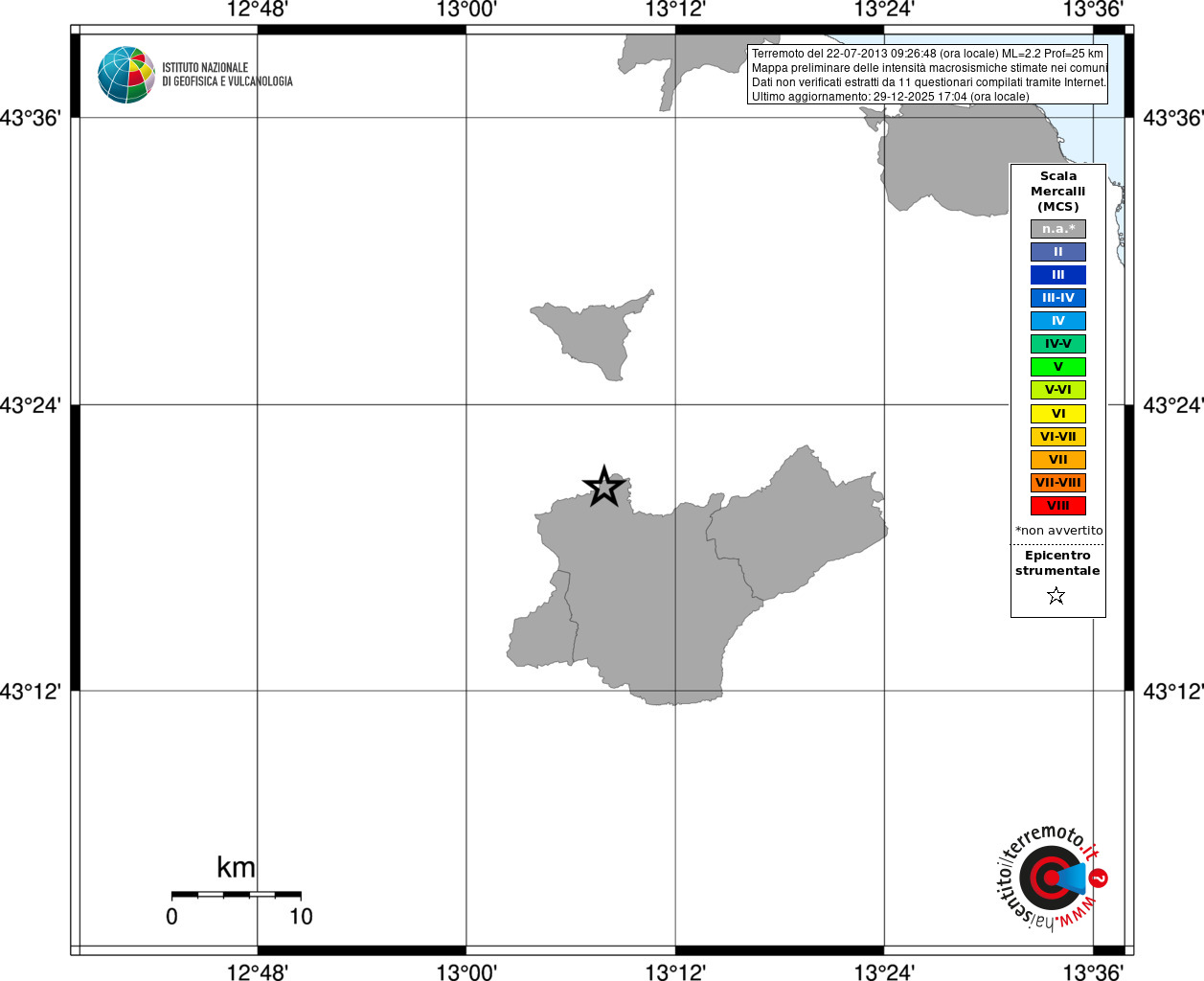1204x981 pixels.
Task: Select the orange VII legend swatch
Action: click(1058, 460)
